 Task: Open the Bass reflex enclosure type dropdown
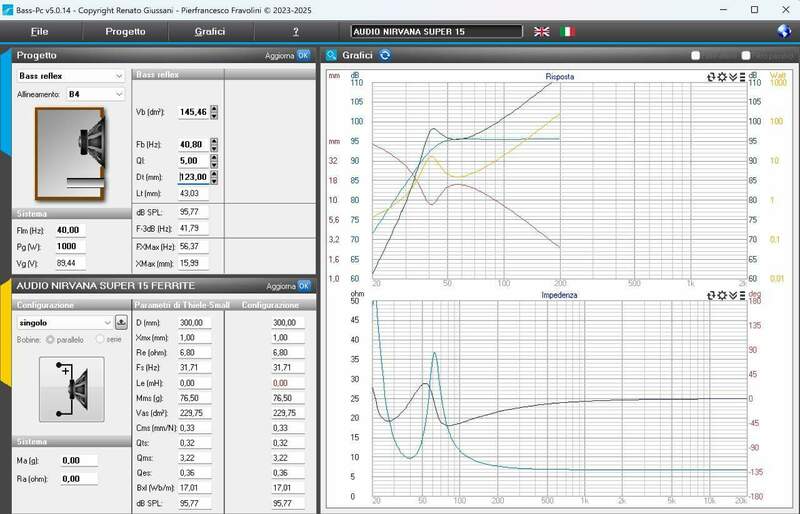pyautogui.click(x=70, y=75)
